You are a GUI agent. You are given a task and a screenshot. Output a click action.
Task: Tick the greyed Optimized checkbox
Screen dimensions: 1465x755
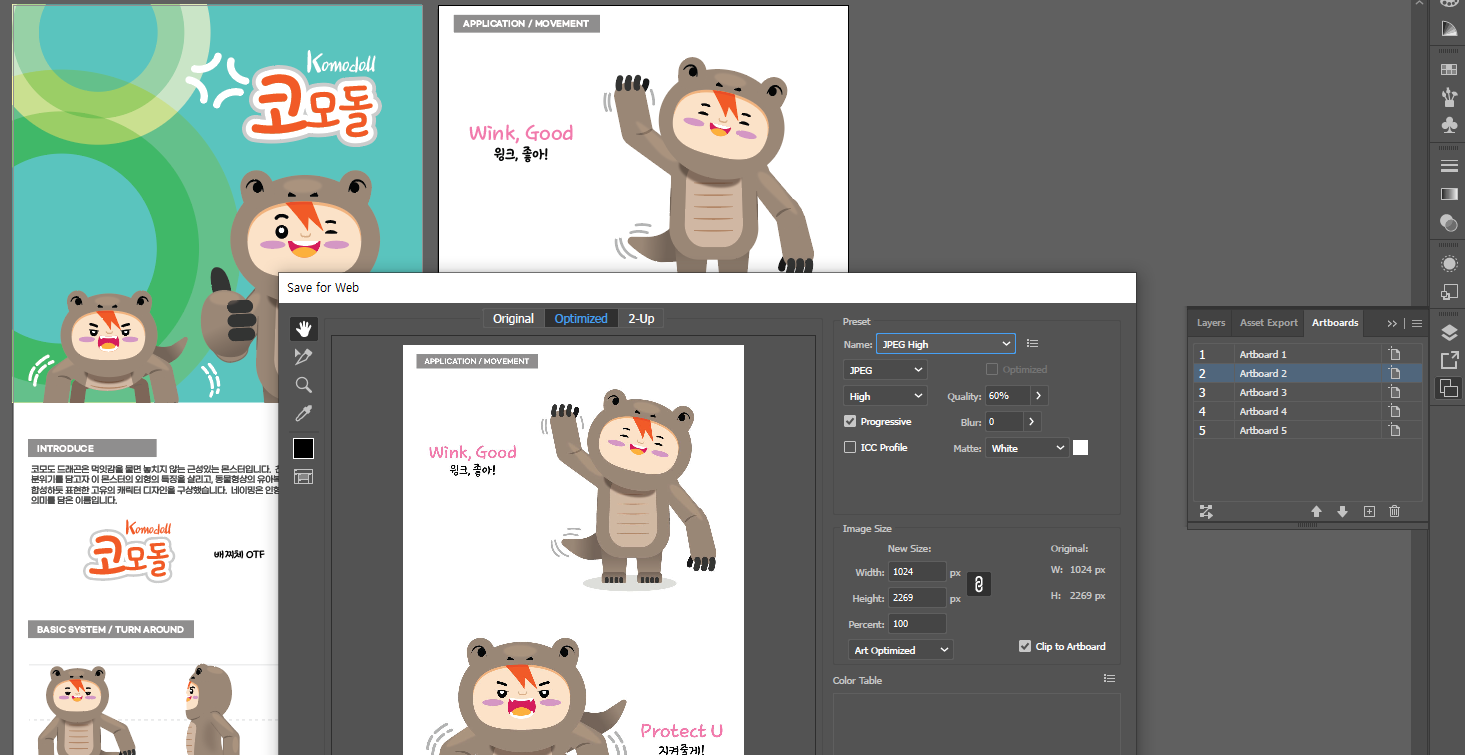[992, 369]
